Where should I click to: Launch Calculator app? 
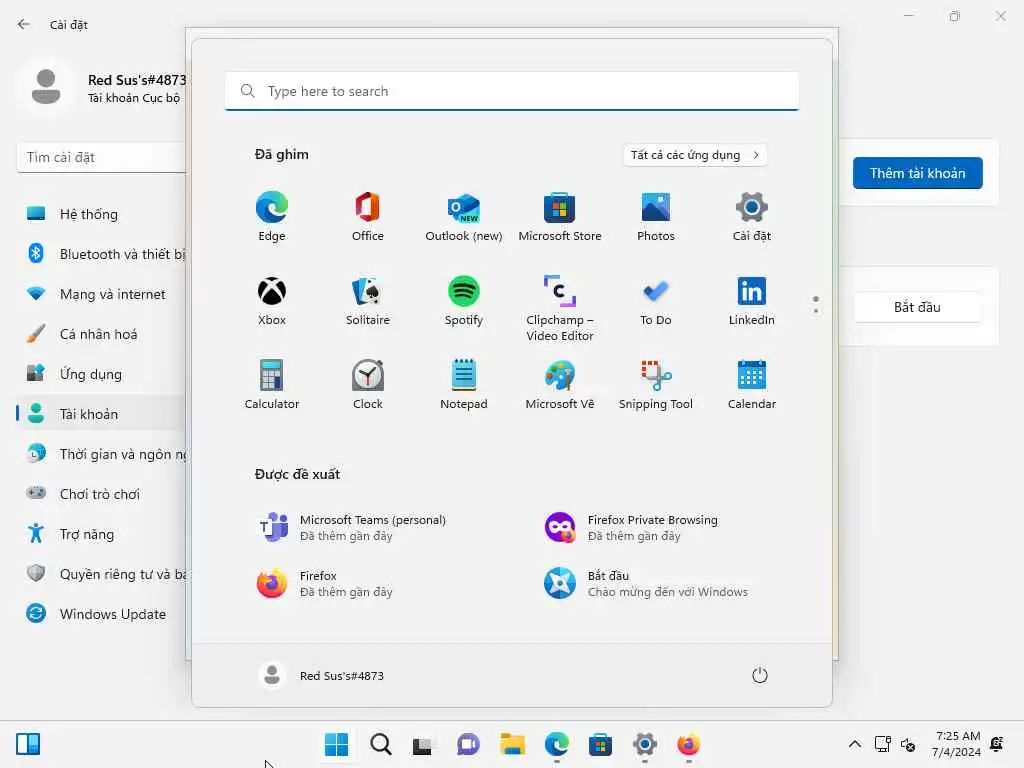click(x=272, y=385)
